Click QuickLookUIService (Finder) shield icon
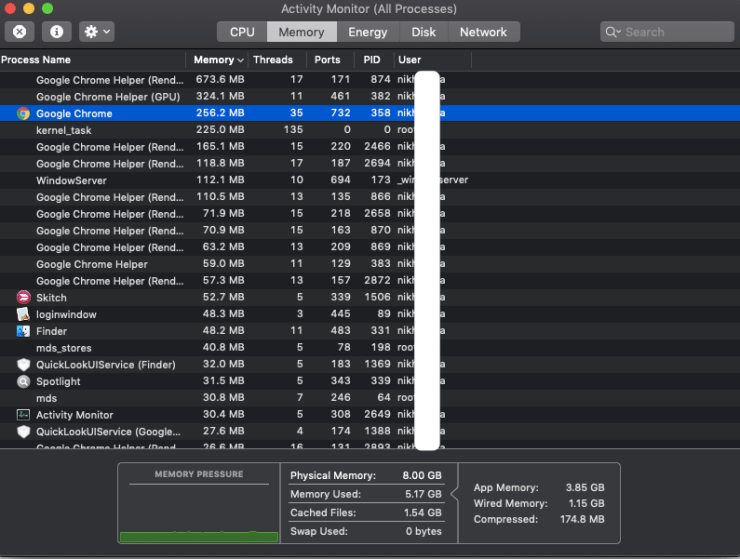This screenshot has width=740, height=559. point(23,364)
